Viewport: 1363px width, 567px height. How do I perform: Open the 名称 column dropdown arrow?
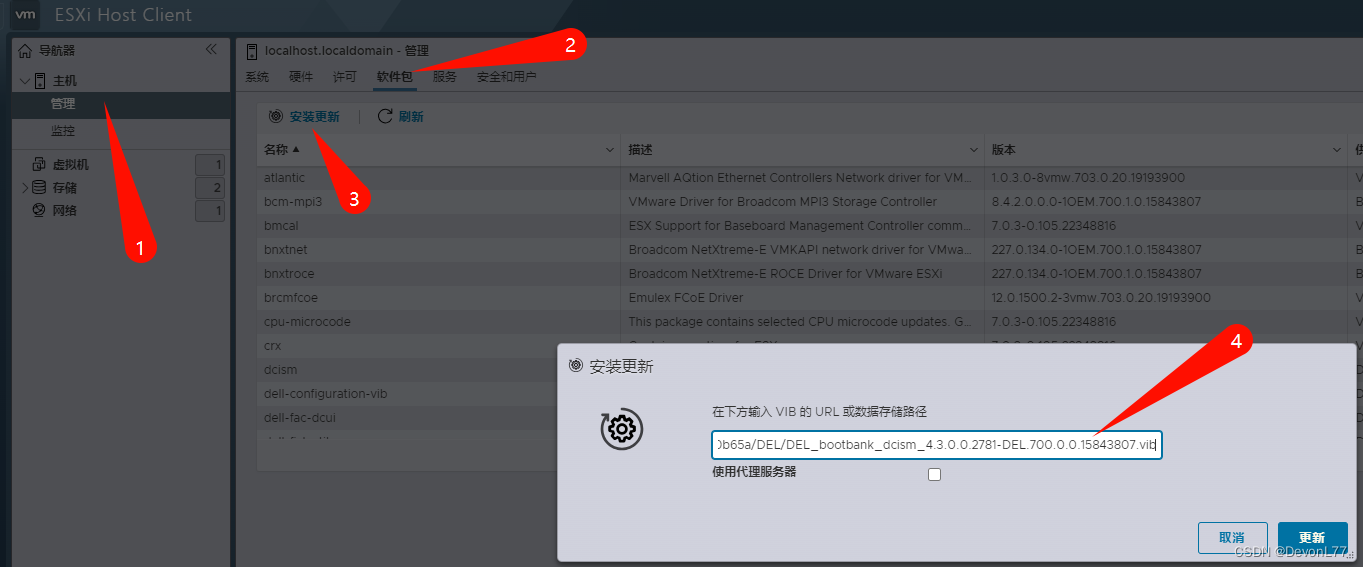click(x=610, y=150)
